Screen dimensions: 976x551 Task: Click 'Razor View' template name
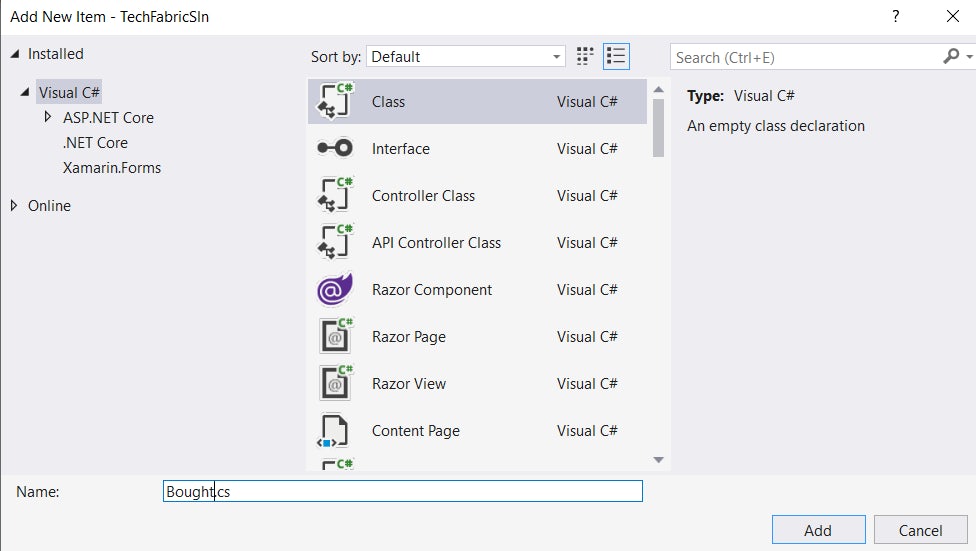click(409, 384)
